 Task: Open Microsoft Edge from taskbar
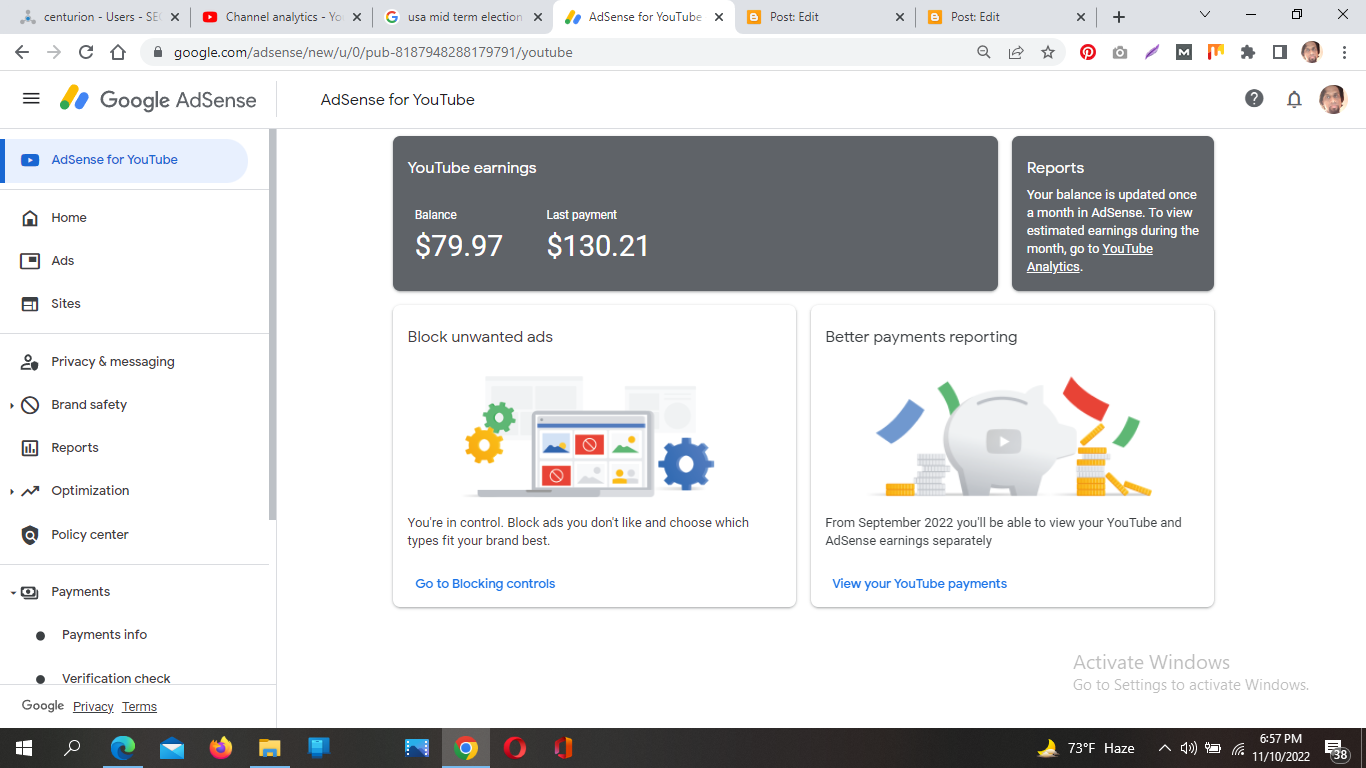122,748
